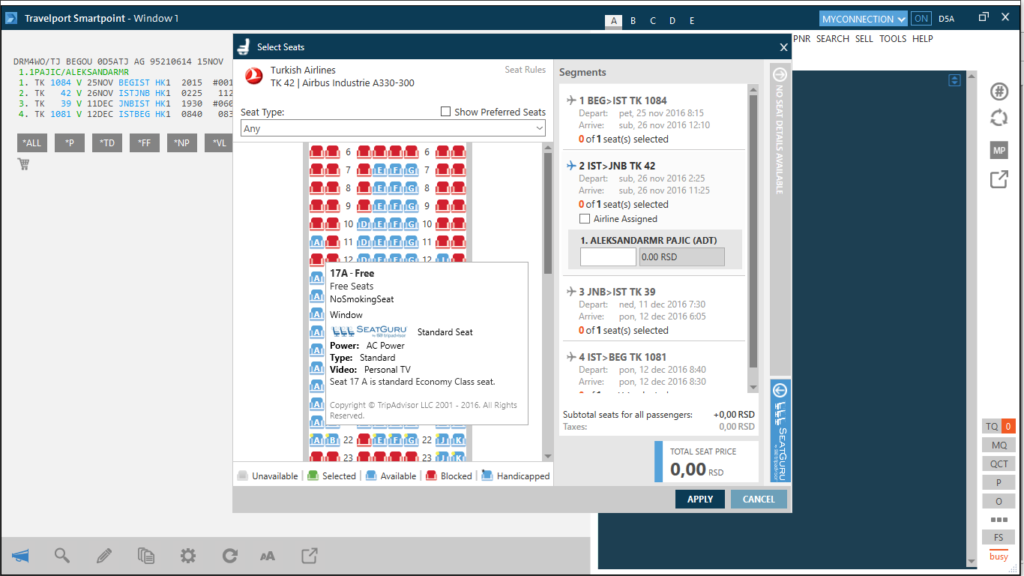Open the Seat Type dropdown showing Any
Image resolution: width=1024 pixels, height=576 pixels.
[393, 129]
